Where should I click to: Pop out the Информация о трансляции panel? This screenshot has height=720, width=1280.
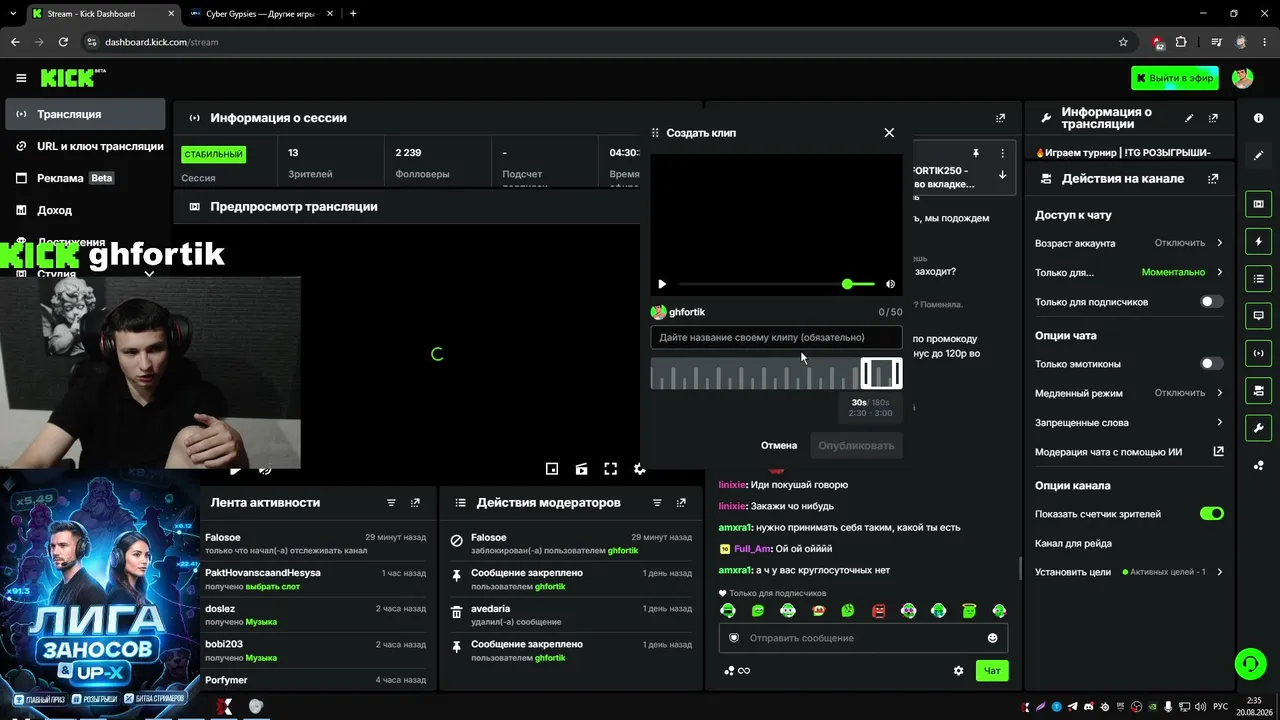[x=1214, y=118]
